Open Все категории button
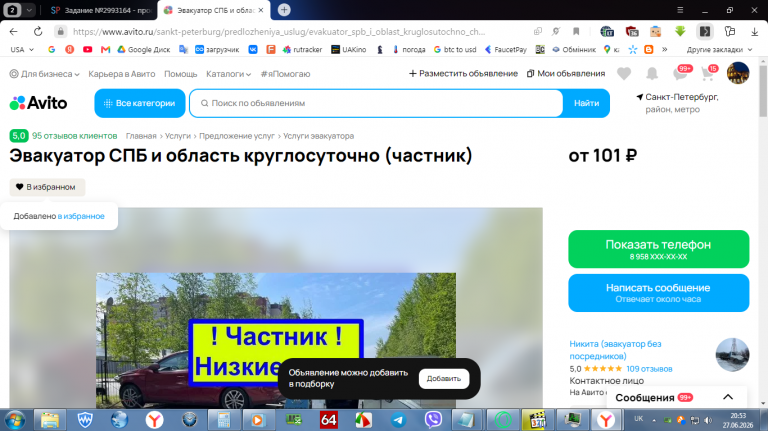Viewport: 768px width, 431px height. (140, 103)
